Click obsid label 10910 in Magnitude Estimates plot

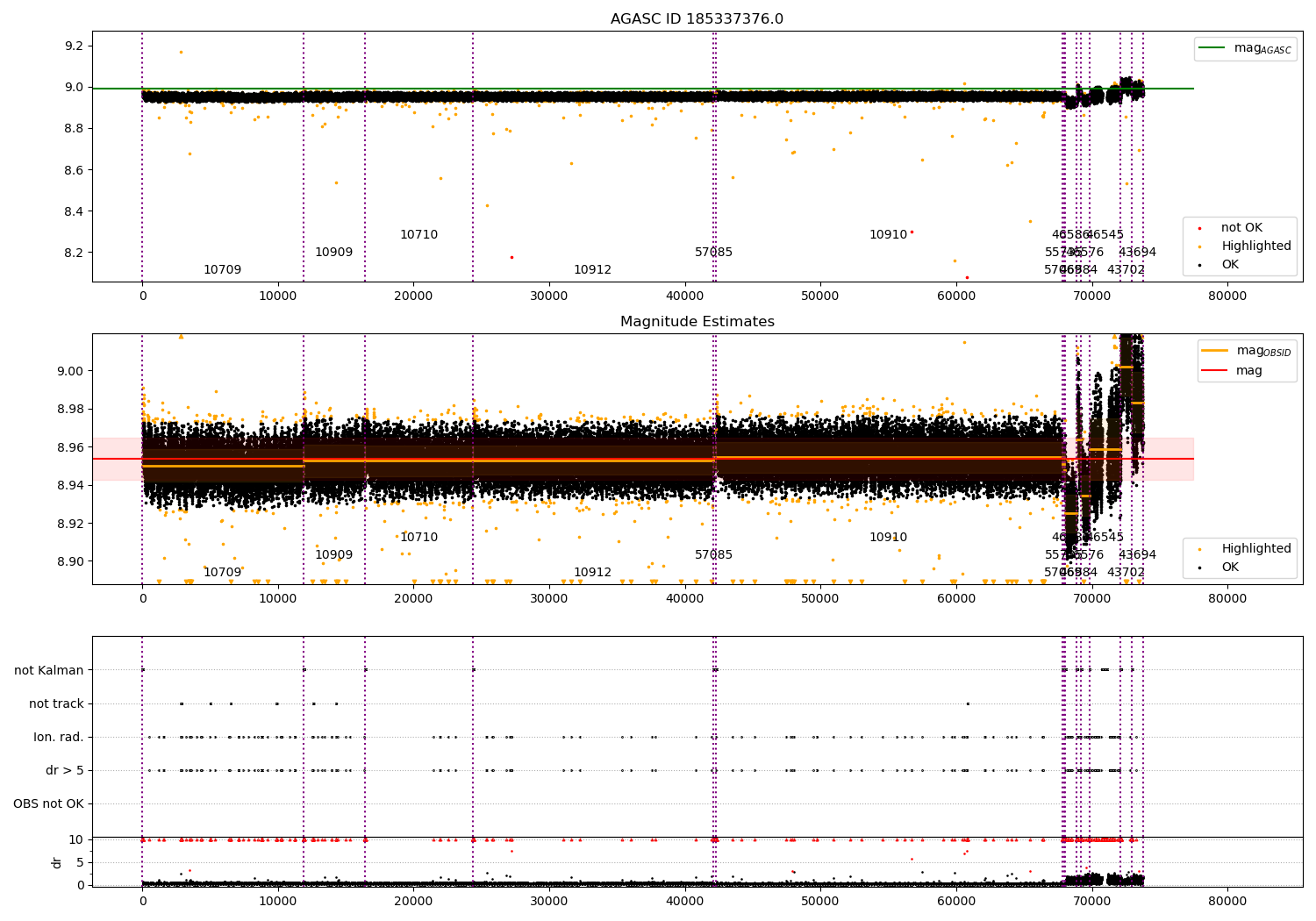point(888,538)
